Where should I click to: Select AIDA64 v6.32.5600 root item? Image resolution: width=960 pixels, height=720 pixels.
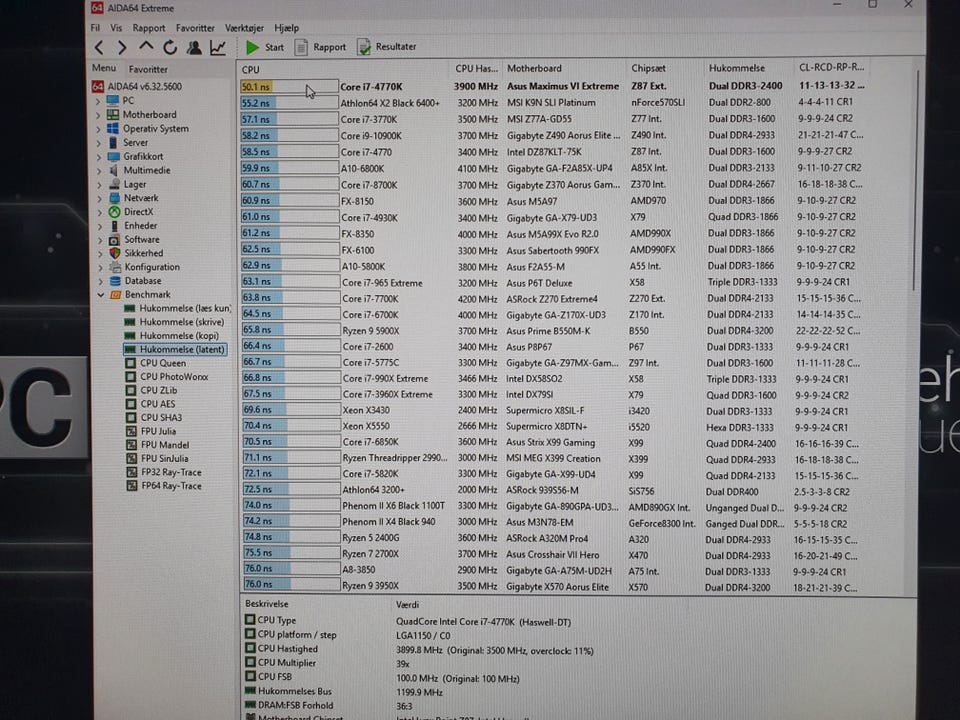pyautogui.click(x=137, y=86)
